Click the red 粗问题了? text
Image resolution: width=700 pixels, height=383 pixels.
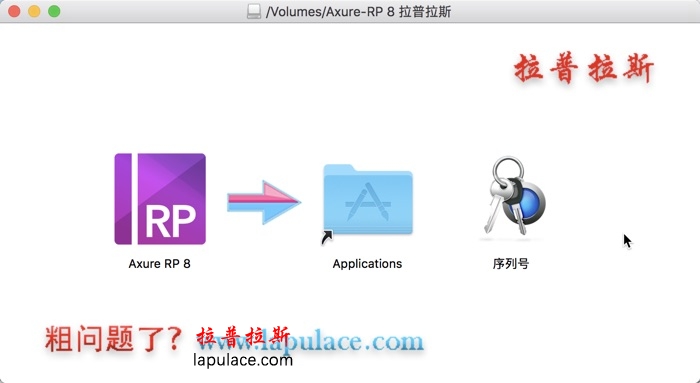pos(113,339)
